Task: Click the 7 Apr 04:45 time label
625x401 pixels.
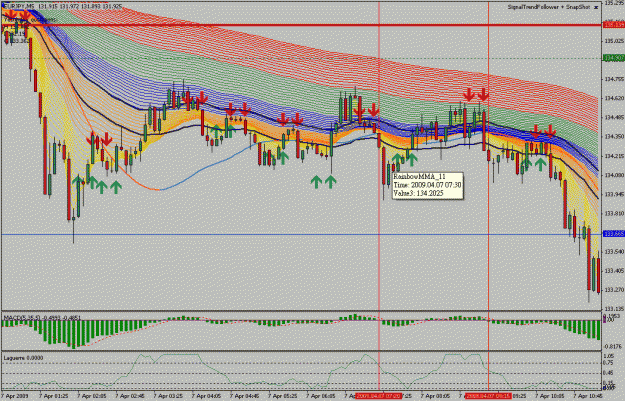Action: click(246, 396)
